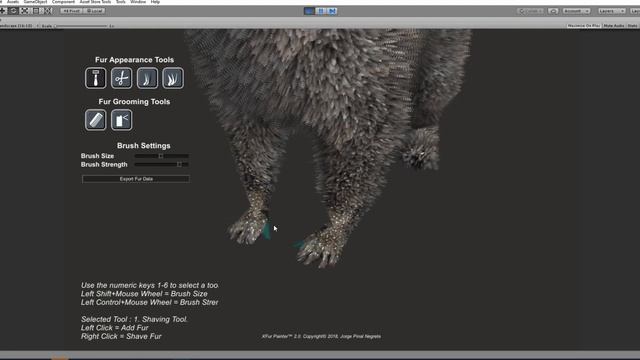The height and width of the screenshot is (360, 640).
Task: Click the 'Left Shift+Mouse Wheel = Brush Size' hint
Action: click(x=144, y=294)
